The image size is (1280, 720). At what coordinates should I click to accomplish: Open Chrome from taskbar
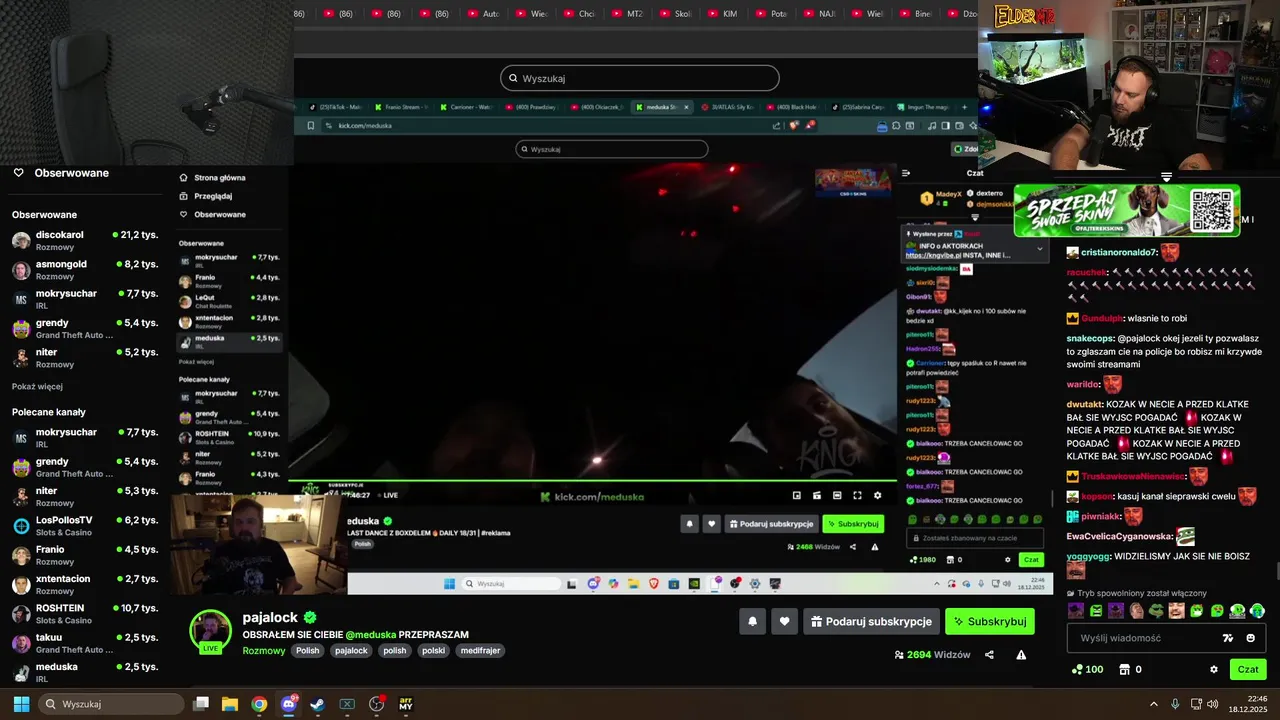pos(259,704)
